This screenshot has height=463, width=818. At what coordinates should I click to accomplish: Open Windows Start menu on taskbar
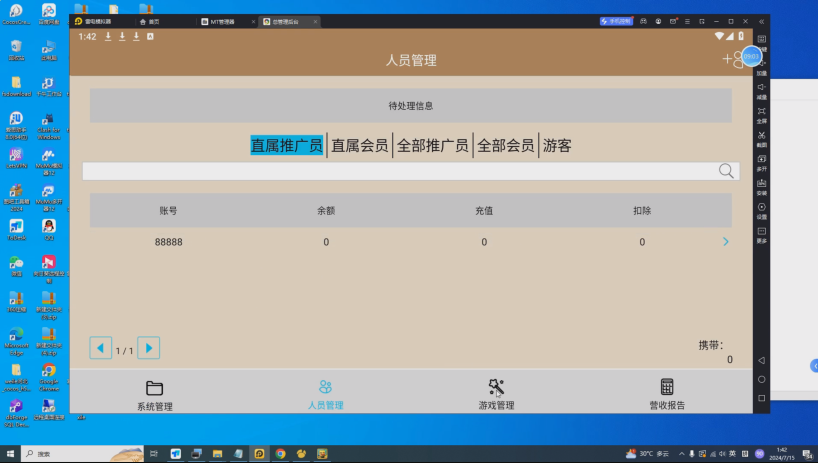(11, 453)
